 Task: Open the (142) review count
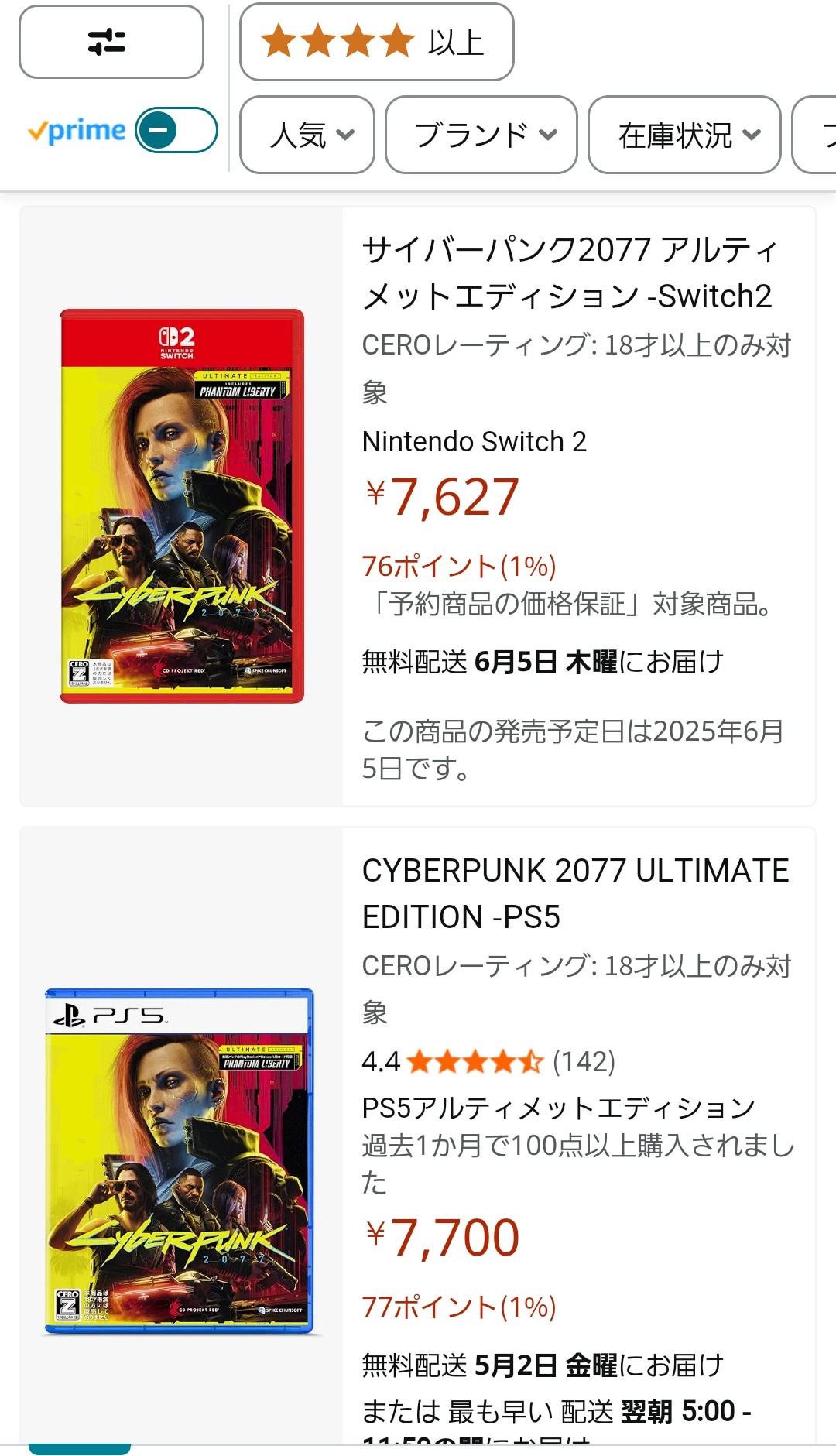[584, 1061]
